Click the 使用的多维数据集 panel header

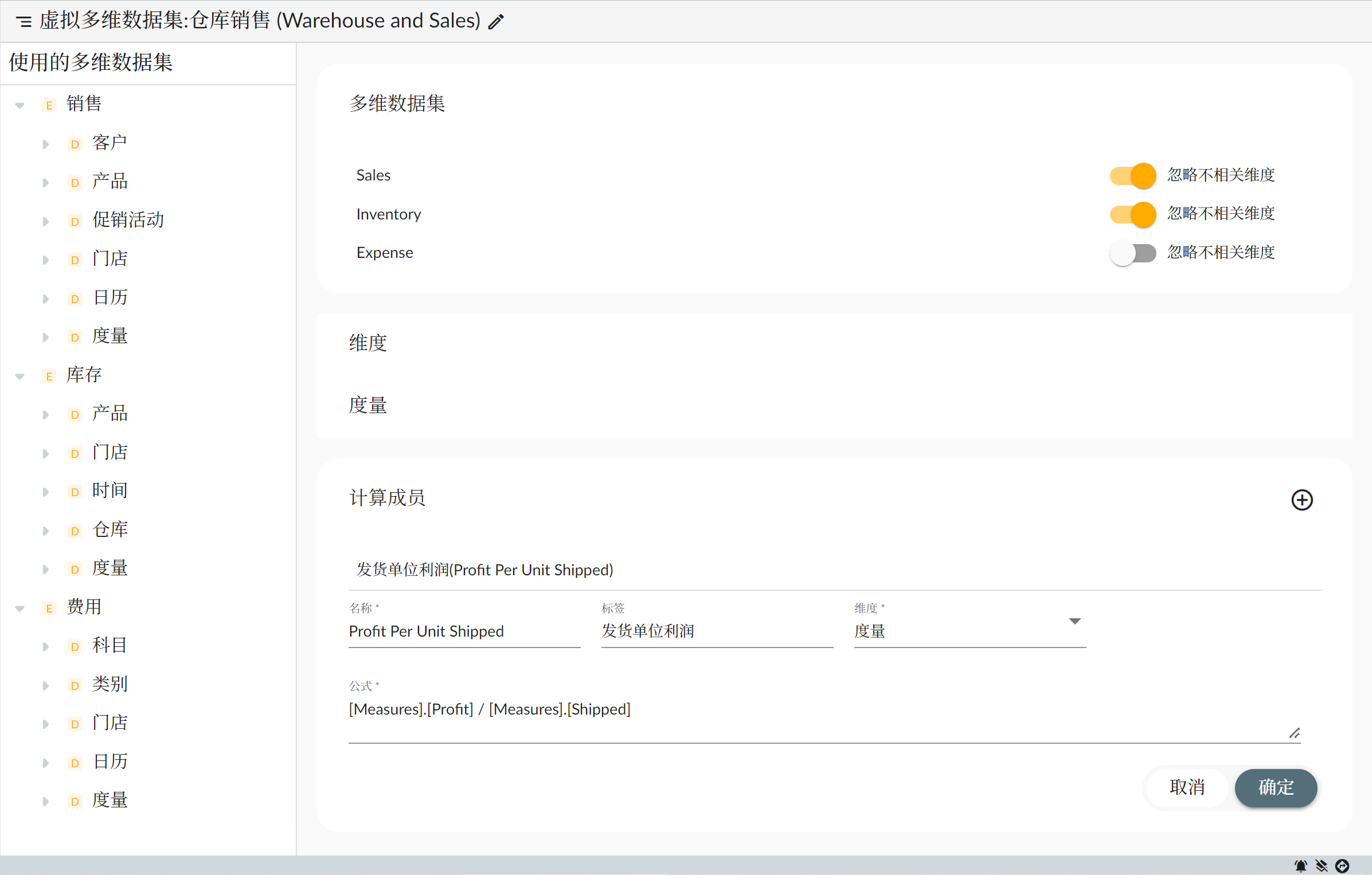(91, 62)
